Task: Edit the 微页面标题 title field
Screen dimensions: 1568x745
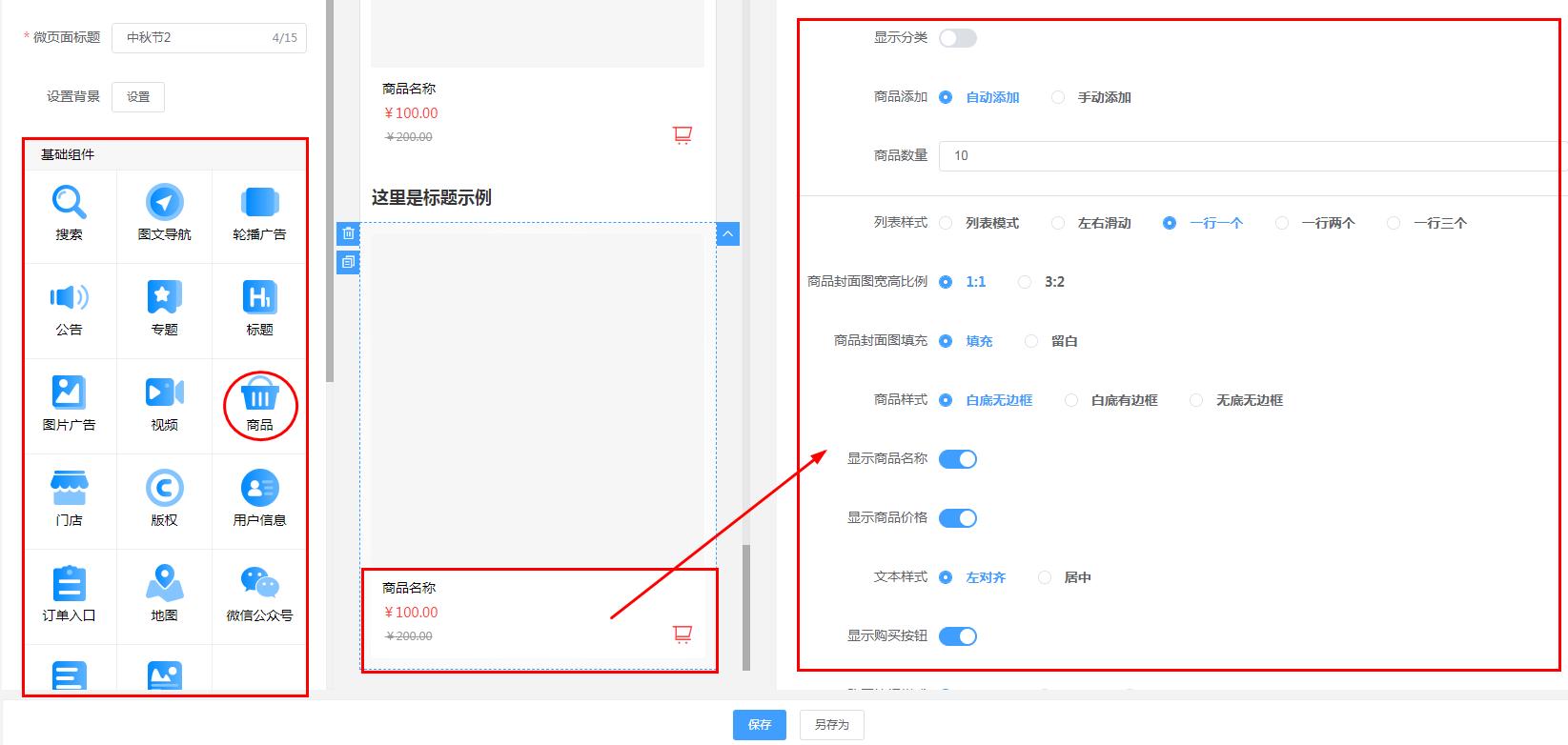Action: pos(209,38)
